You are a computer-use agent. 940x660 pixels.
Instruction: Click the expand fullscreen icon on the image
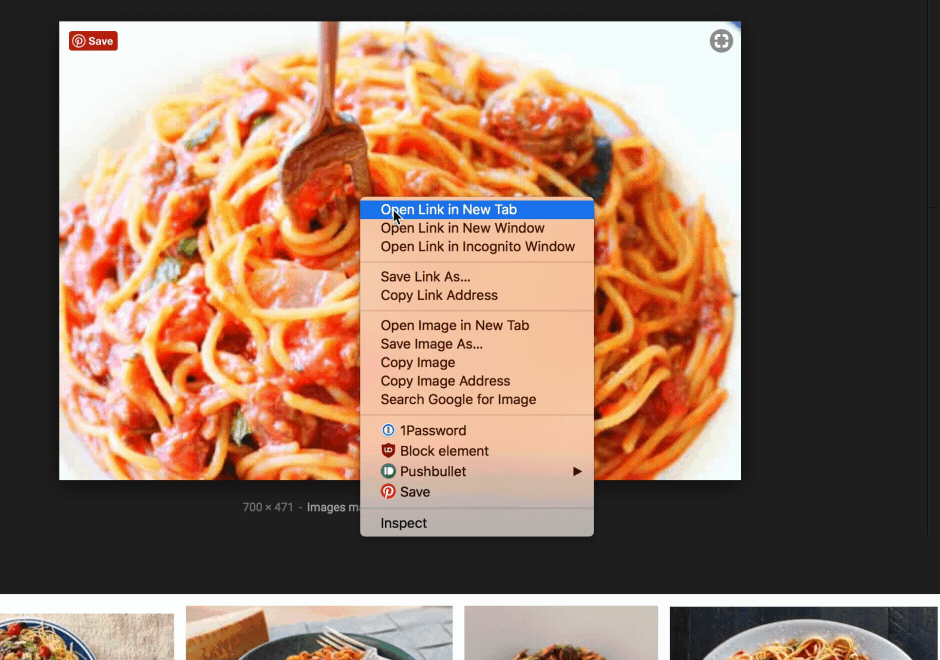721,41
